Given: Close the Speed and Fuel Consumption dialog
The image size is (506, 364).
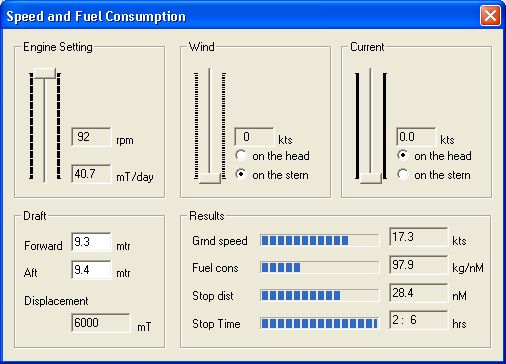Looking at the screenshot, I should click(490, 16).
